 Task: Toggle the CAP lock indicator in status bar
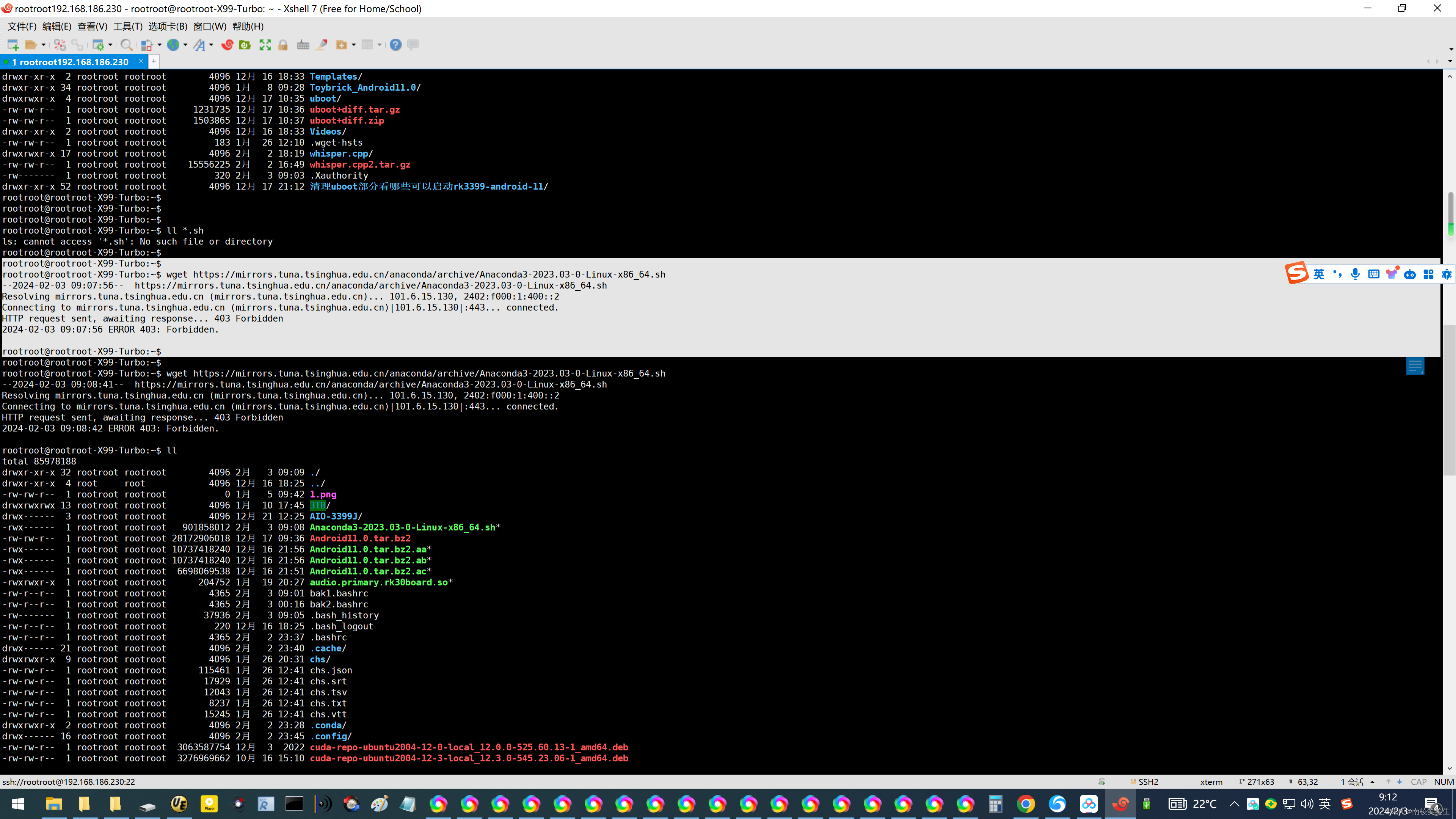click(1422, 781)
